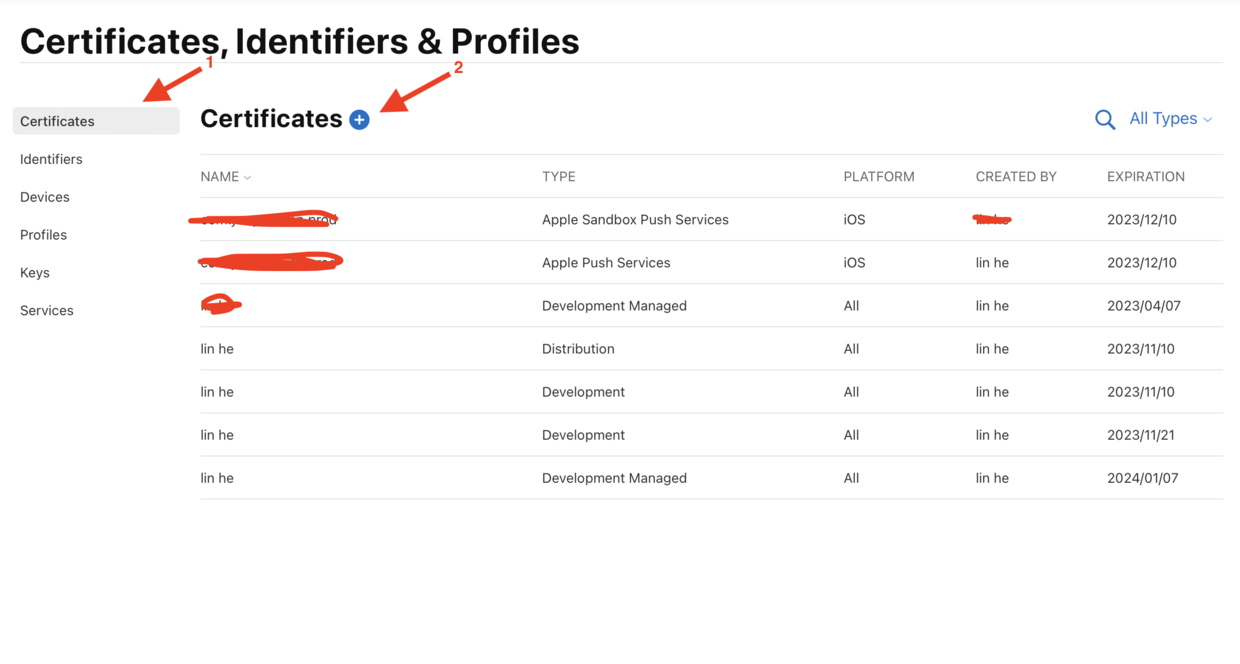Open search with the magnifying glass icon
Image resolution: width=1240 pixels, height=664 pixels.
(x=1104, y=120)
